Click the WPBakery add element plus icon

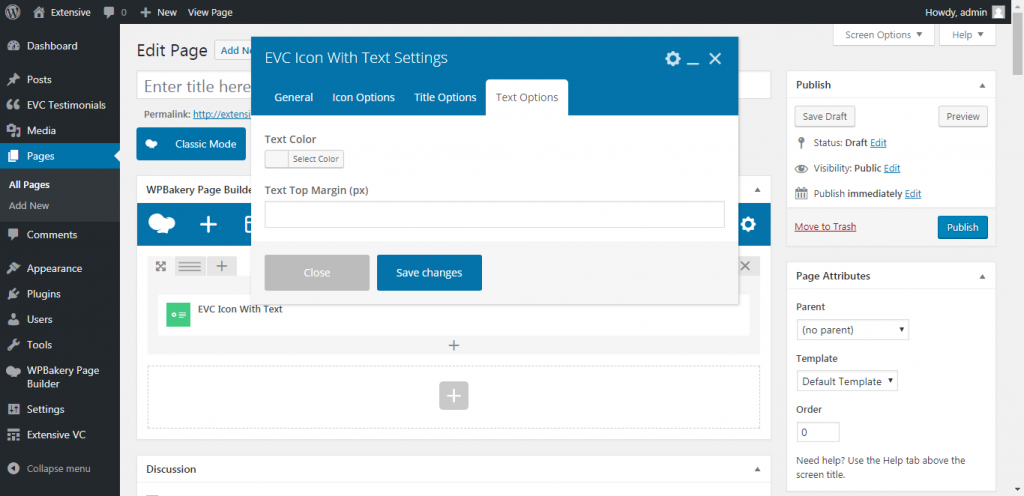(x=208, y=224)
